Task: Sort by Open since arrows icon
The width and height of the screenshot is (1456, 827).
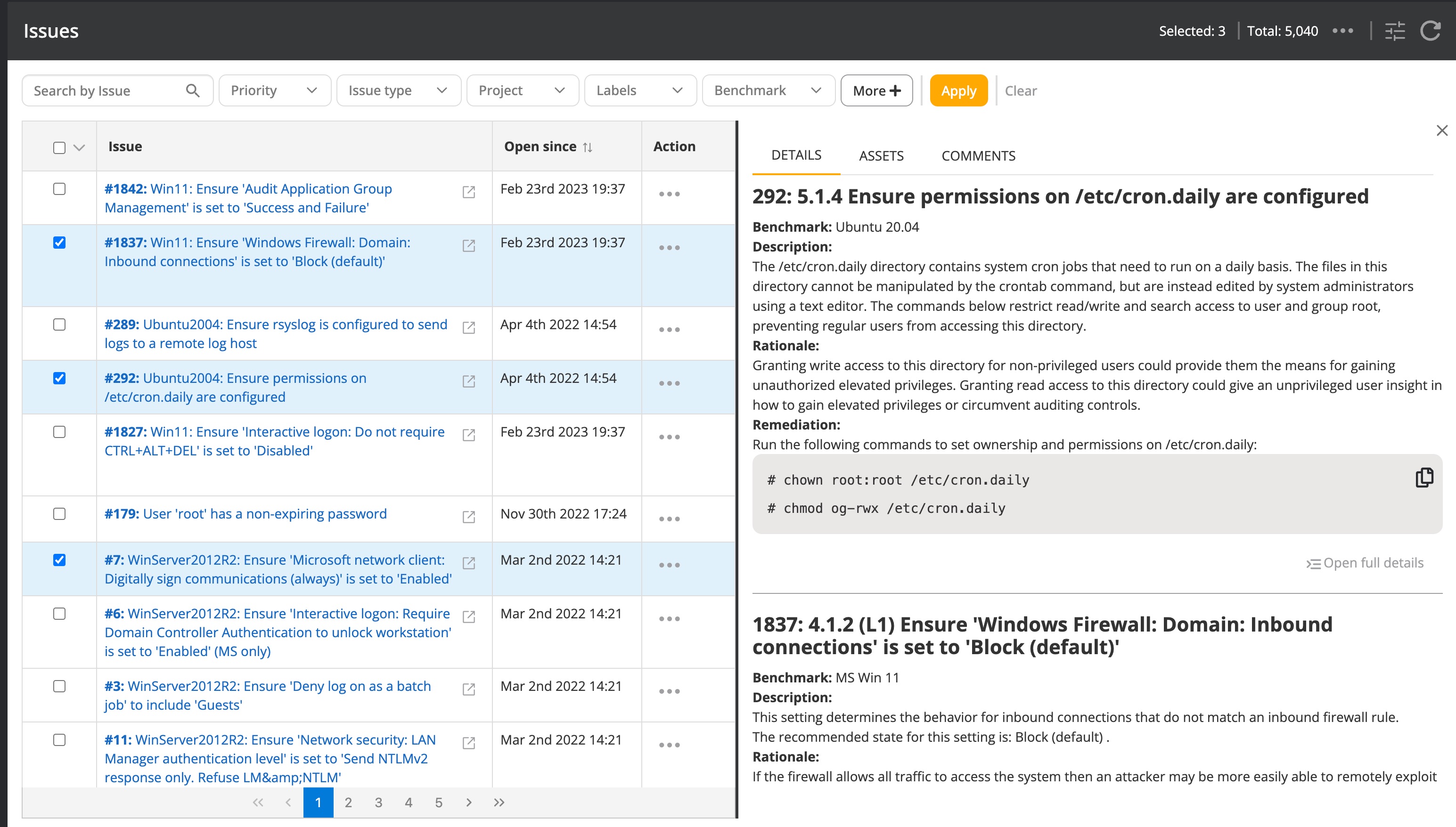Action: point(588,147)
